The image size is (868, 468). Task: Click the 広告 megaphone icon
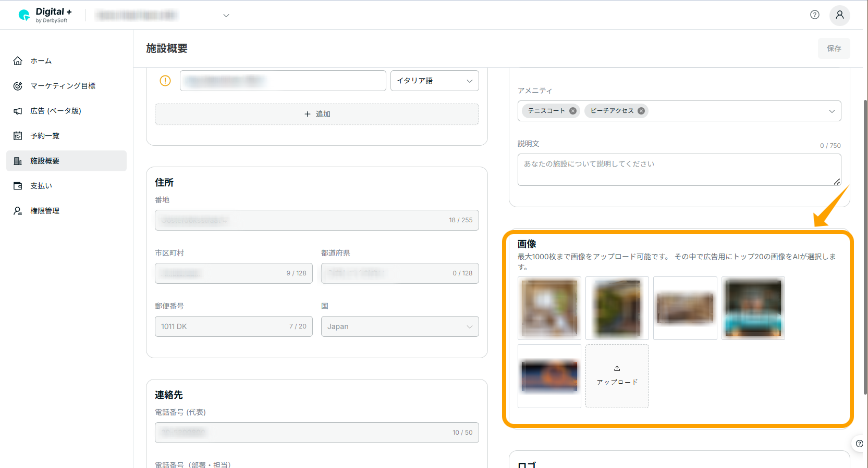(x=18, y=111)
